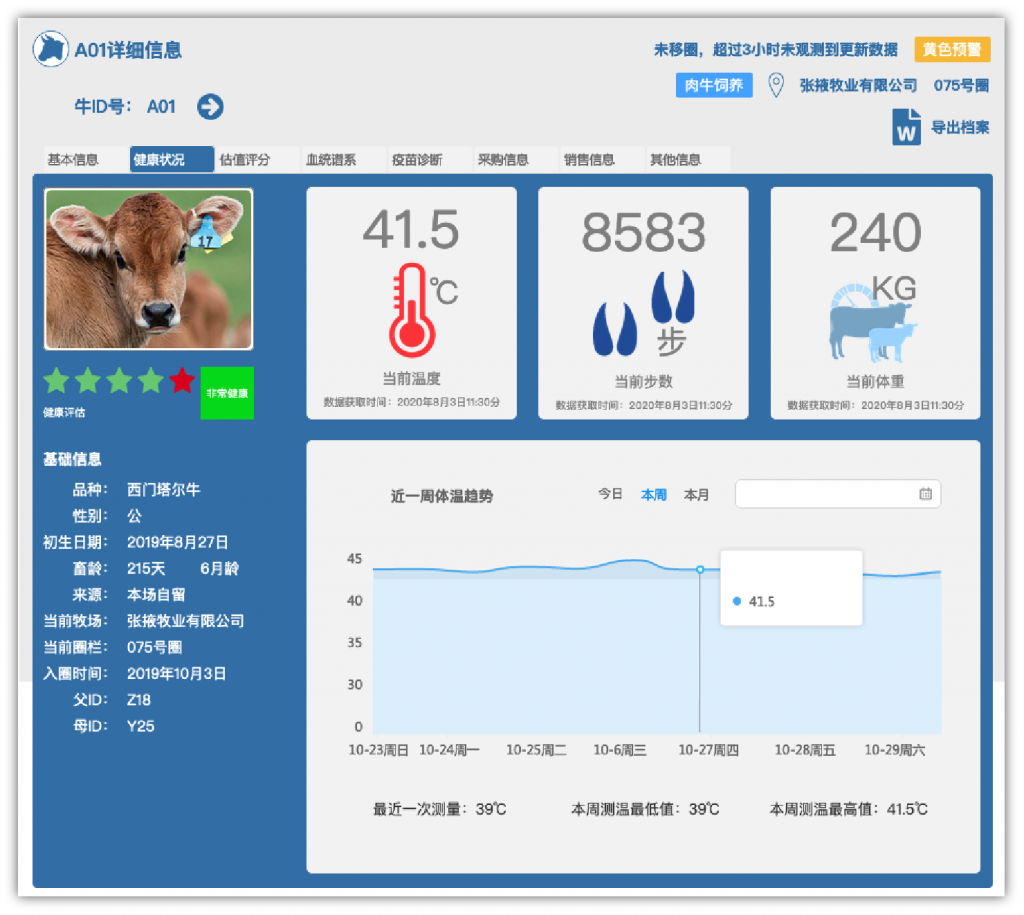Click the 2019年10月3日 pen entry date
This screenshot has height=915, width=1024.
click(x=176, y=674)
